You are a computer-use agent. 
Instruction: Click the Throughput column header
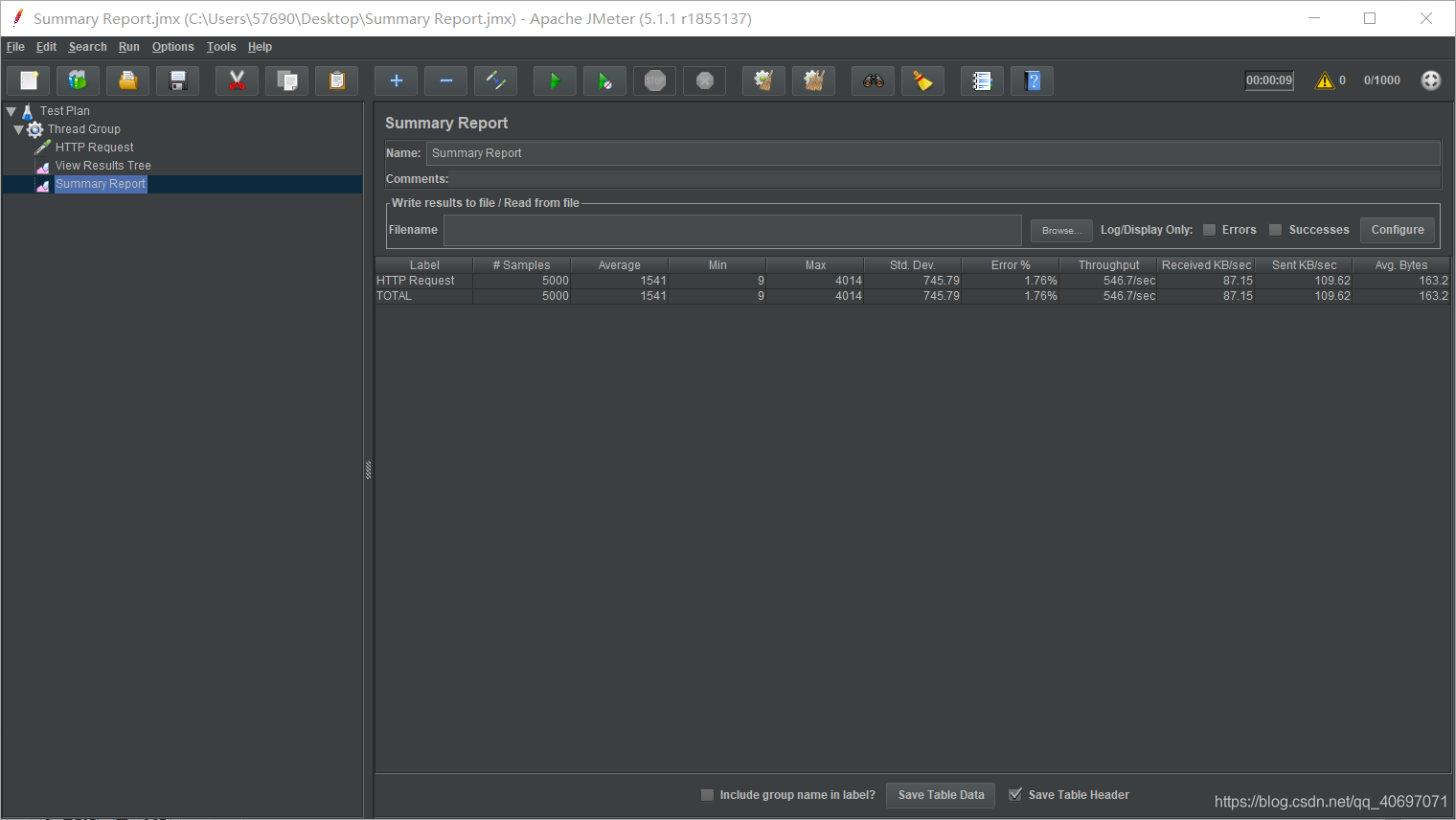tap(1108, 265)
